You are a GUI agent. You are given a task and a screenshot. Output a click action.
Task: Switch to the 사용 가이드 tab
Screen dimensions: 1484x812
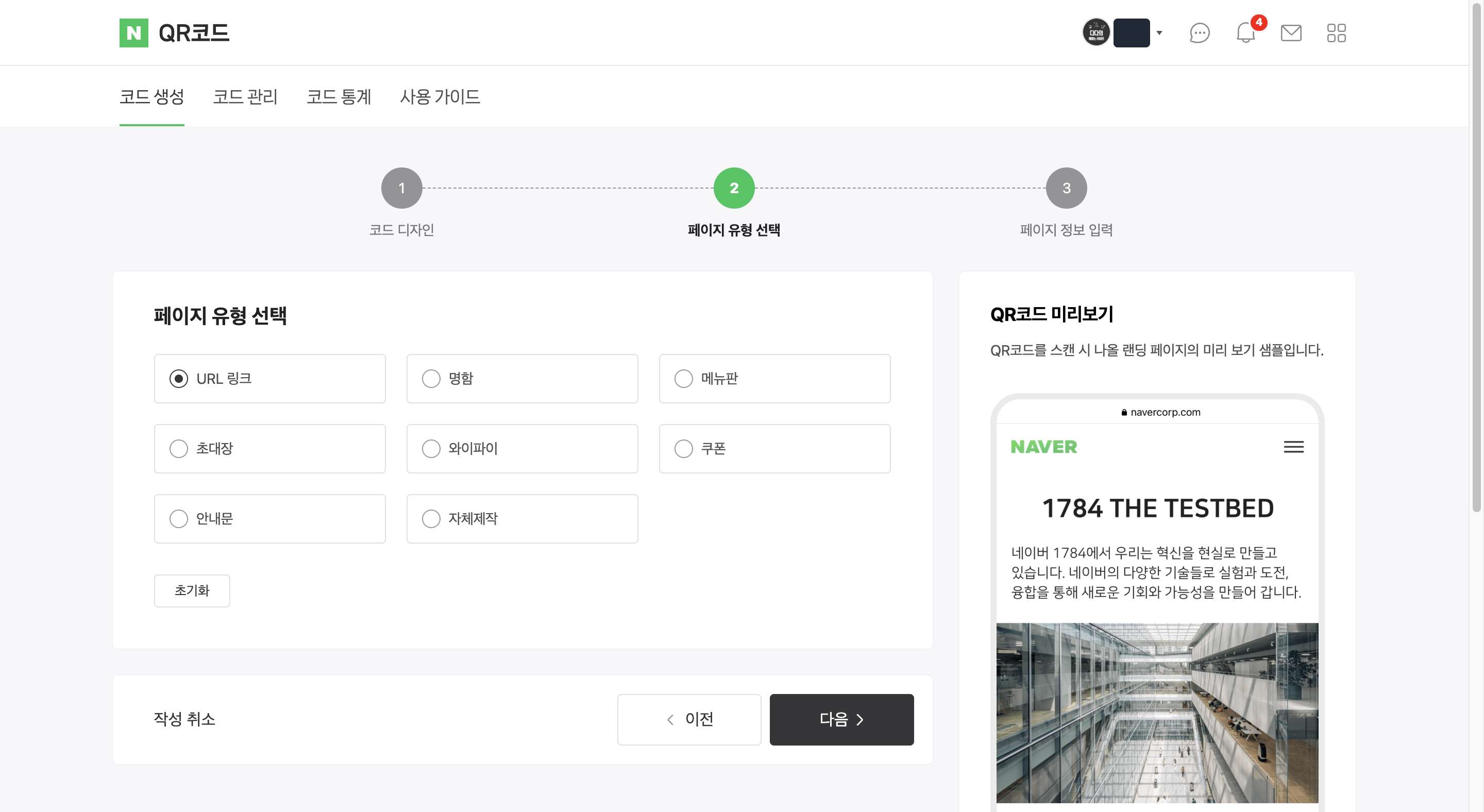tap(440, 96)
